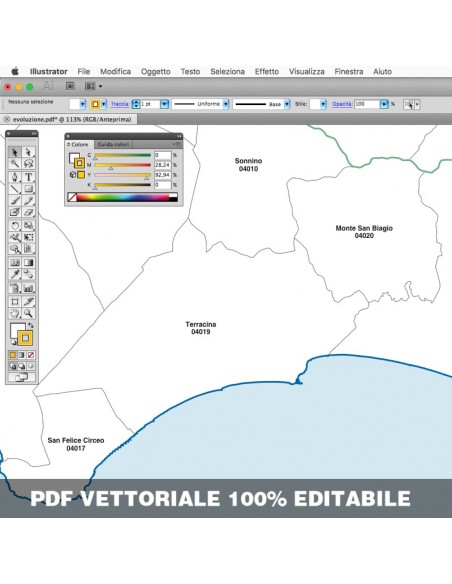452x584 pixels.
Task: Select the Artboard tool
Action: pos(15,301)
